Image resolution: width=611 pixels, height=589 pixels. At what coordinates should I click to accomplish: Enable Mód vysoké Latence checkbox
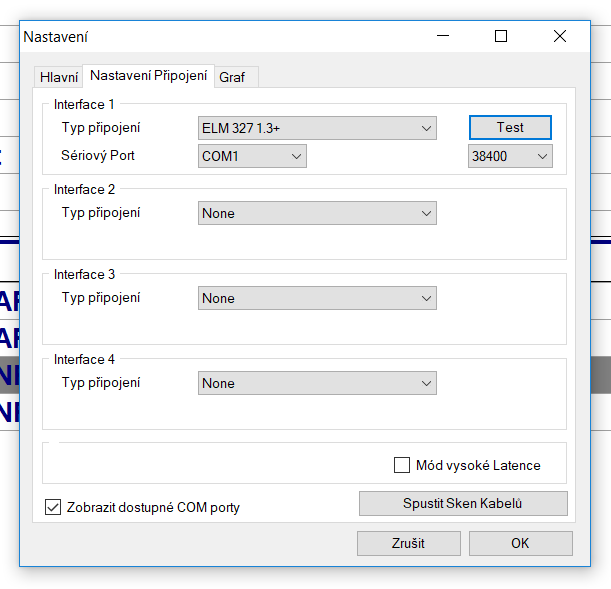pos(402,465)
